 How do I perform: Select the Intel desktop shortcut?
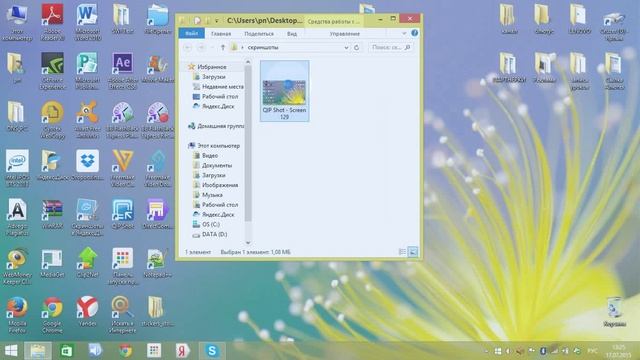17,168
